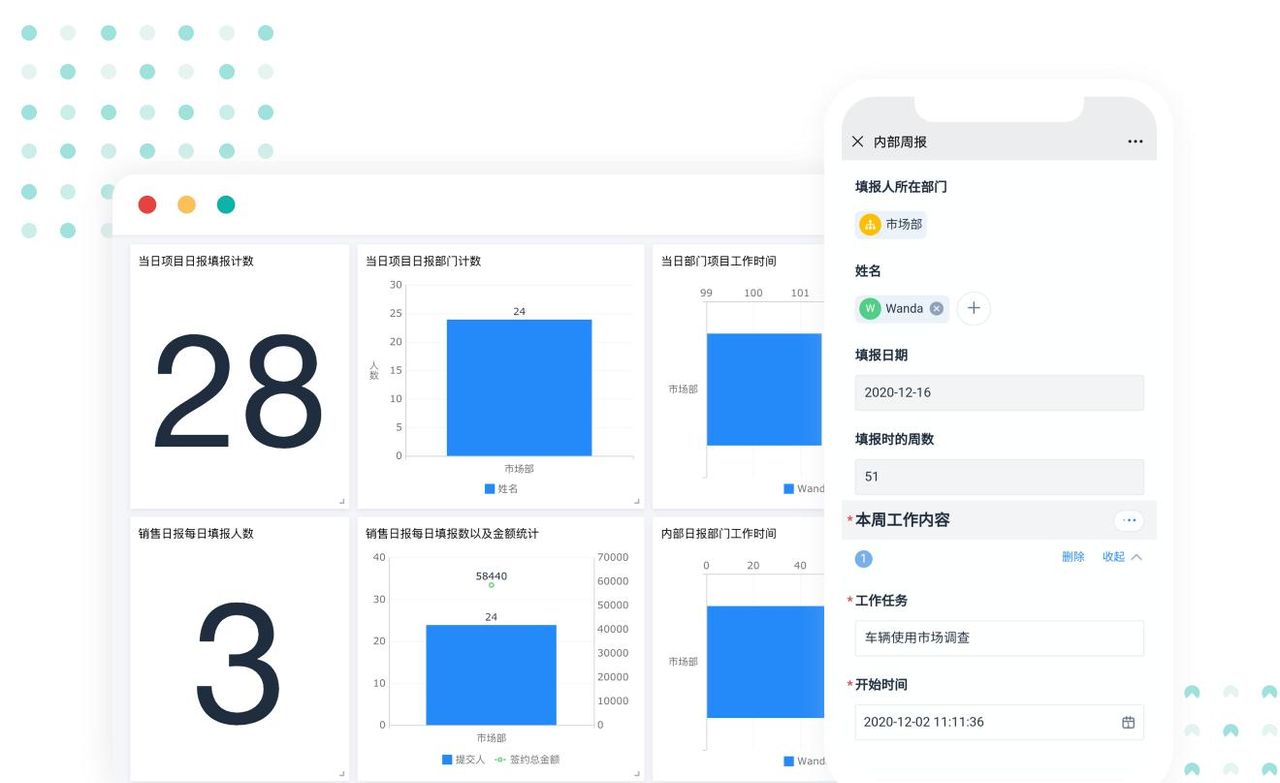Toggle Wanda legend in 当日部门项目工作时间 chart
This screenshot has width=1280, height=783.
(x=804, y=489)
